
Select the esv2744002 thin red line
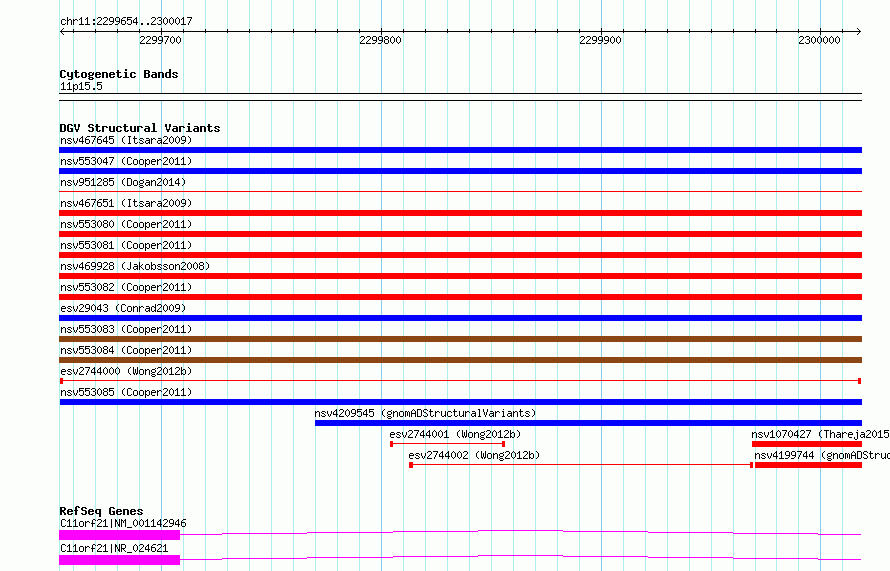coord(581,465)
